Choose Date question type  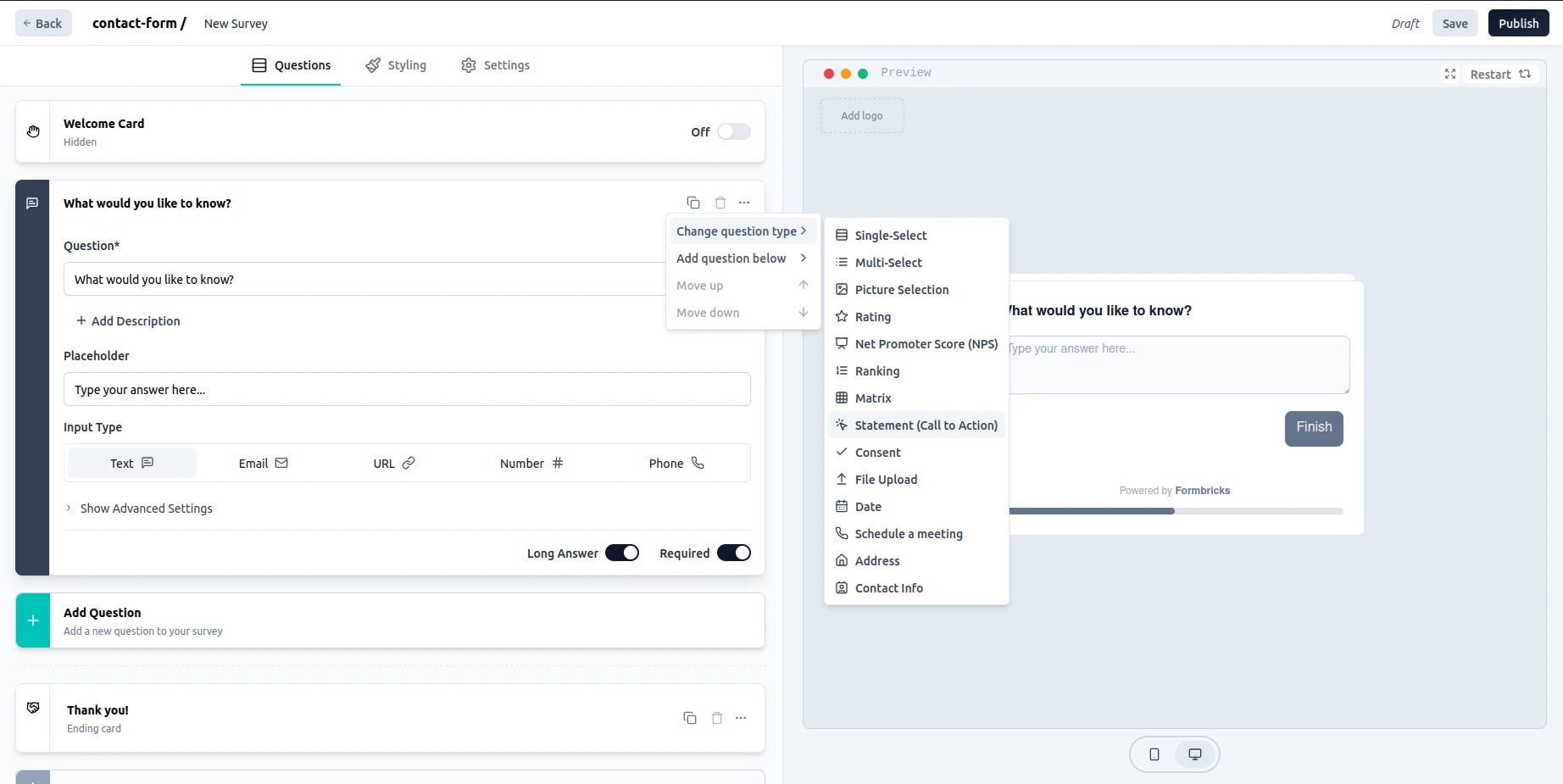click(x=916, y=507)
